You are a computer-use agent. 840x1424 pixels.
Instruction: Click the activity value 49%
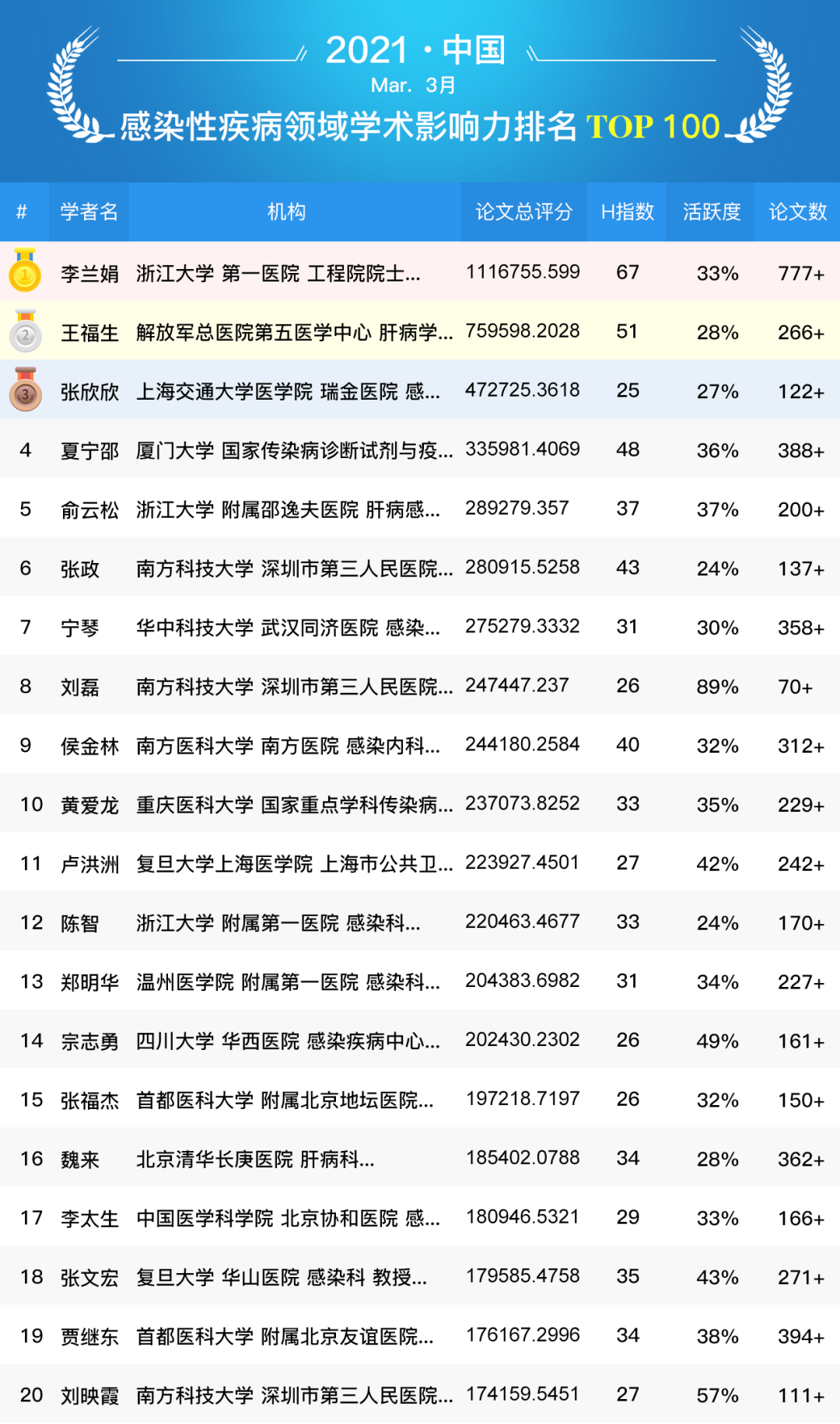[718, 1042]
